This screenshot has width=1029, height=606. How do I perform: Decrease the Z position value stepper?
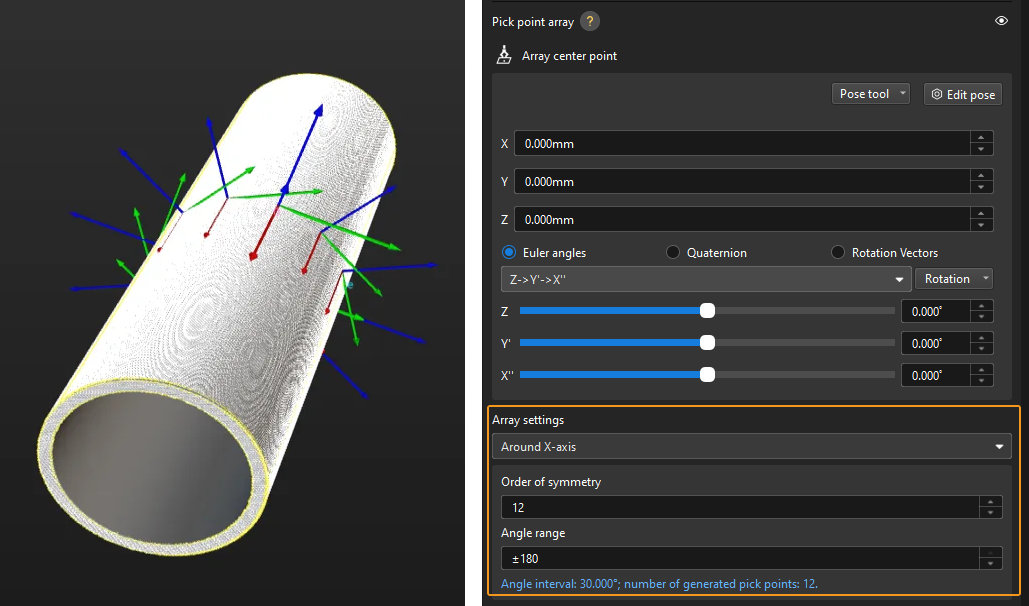[981, 225]
